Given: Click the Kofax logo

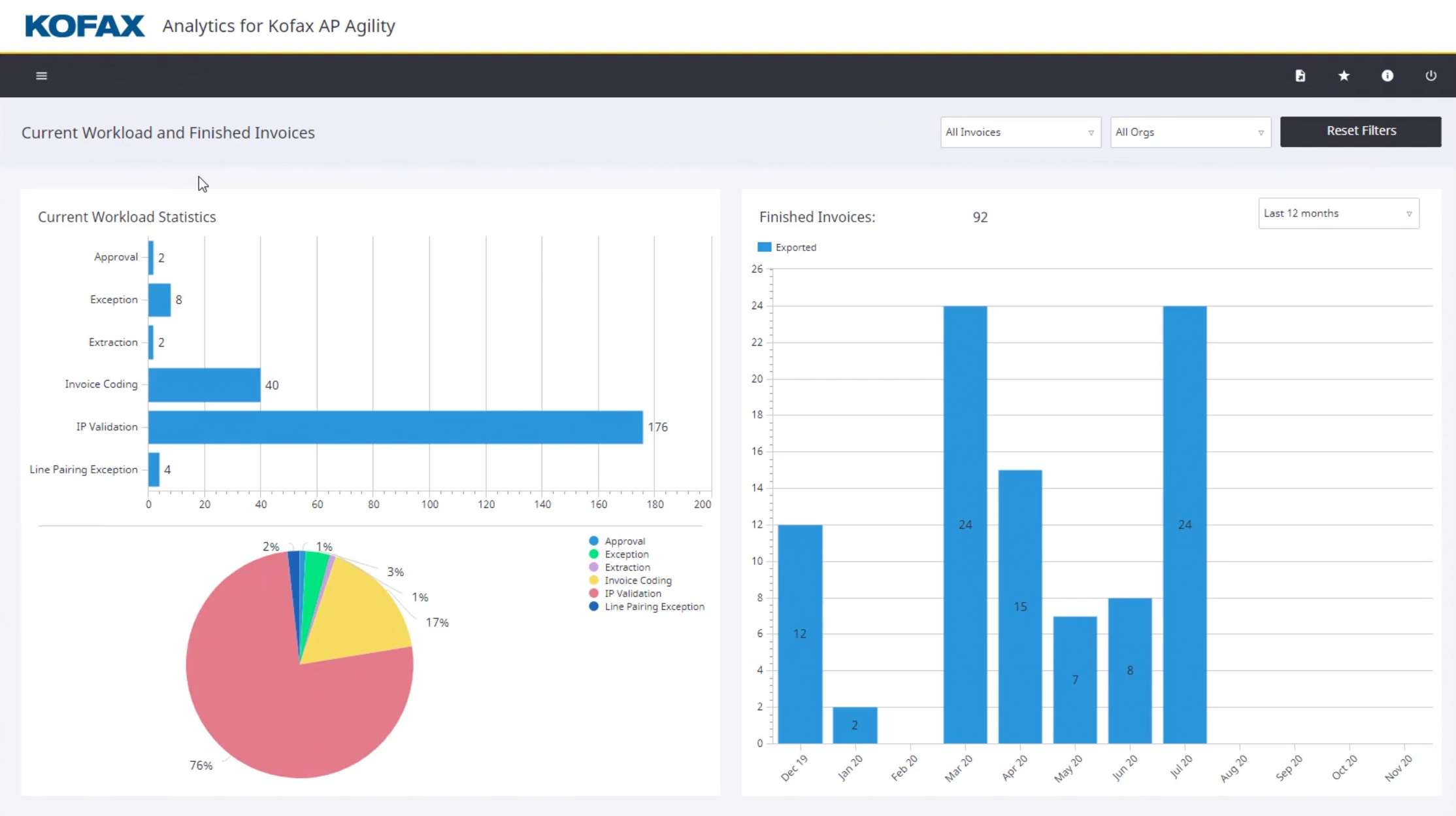Looking at the screenshot, I should coord(85,26).
